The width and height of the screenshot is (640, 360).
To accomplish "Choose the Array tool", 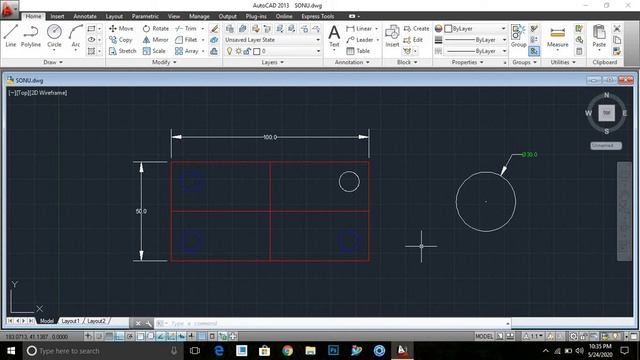I will coord(187,51).
